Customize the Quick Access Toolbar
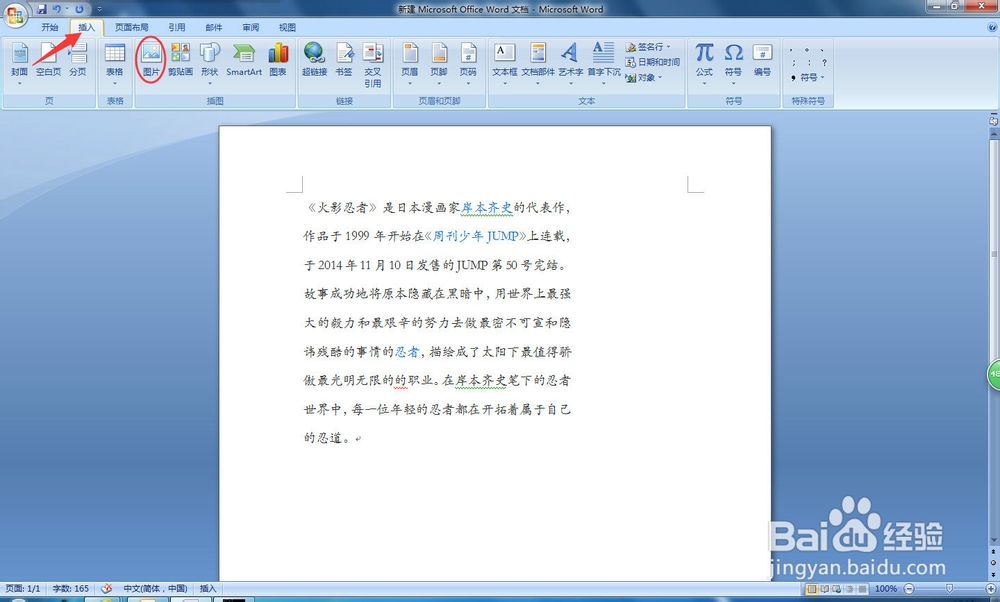This screenshot has height=602, width=1000. [99, 9]
